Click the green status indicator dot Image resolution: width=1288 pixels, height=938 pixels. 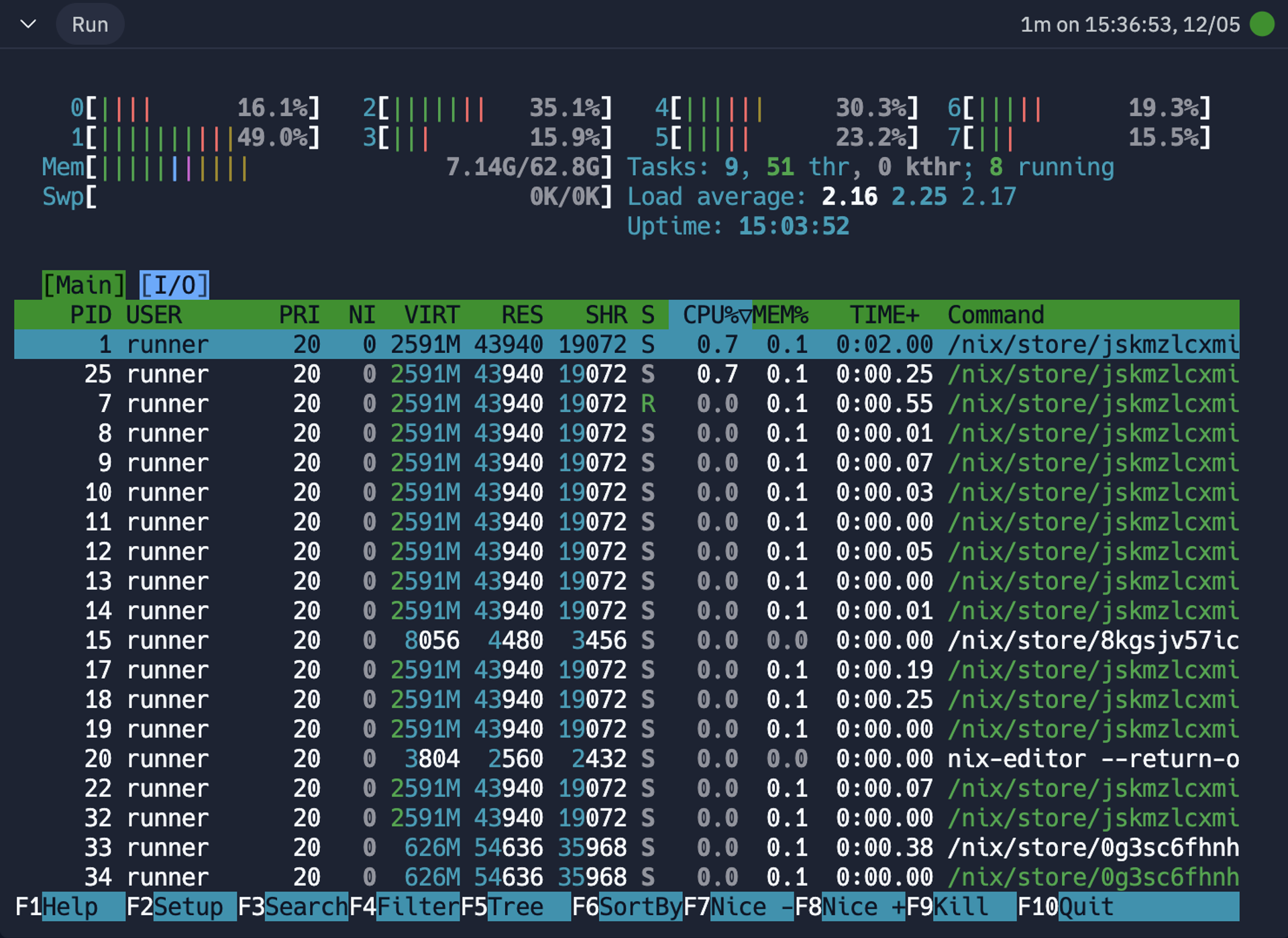click(x=1262, y=25)
